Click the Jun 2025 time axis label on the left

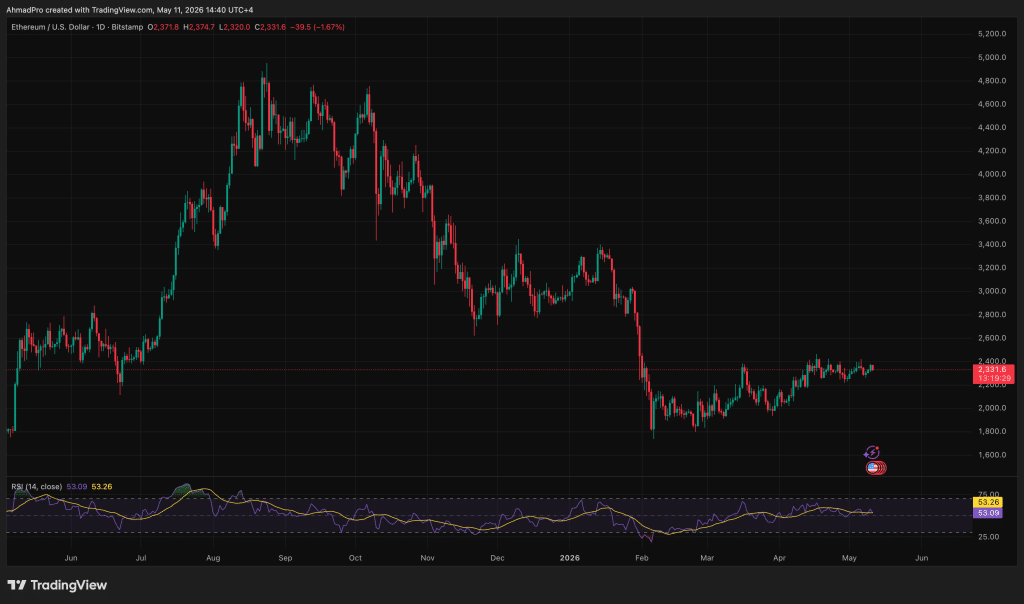click(x=71, y=558)
